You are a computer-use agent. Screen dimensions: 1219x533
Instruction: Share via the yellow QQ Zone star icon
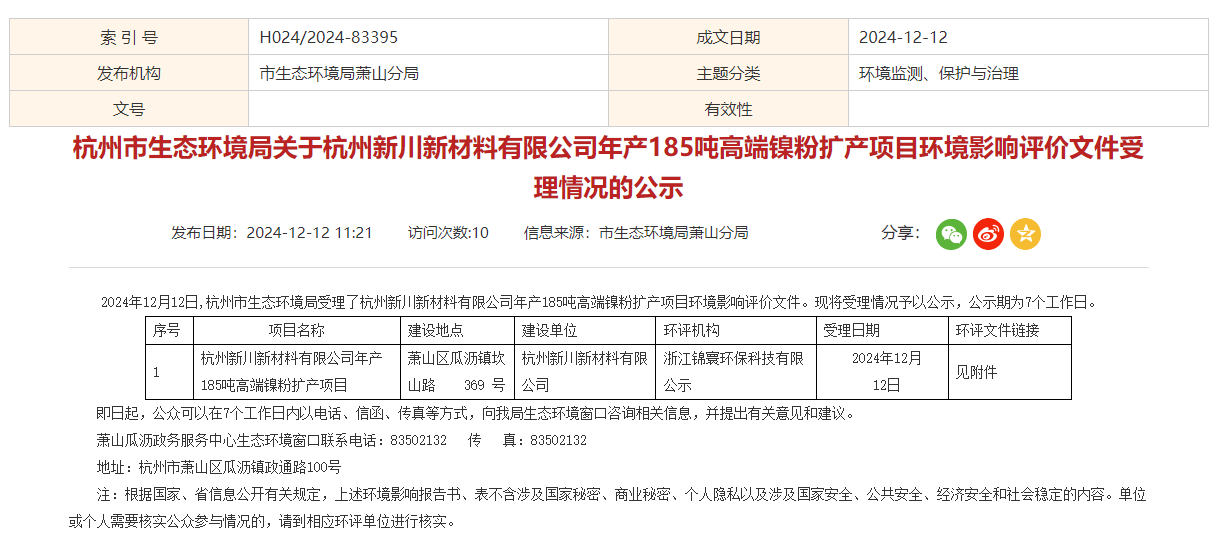tap(1025, 234)
